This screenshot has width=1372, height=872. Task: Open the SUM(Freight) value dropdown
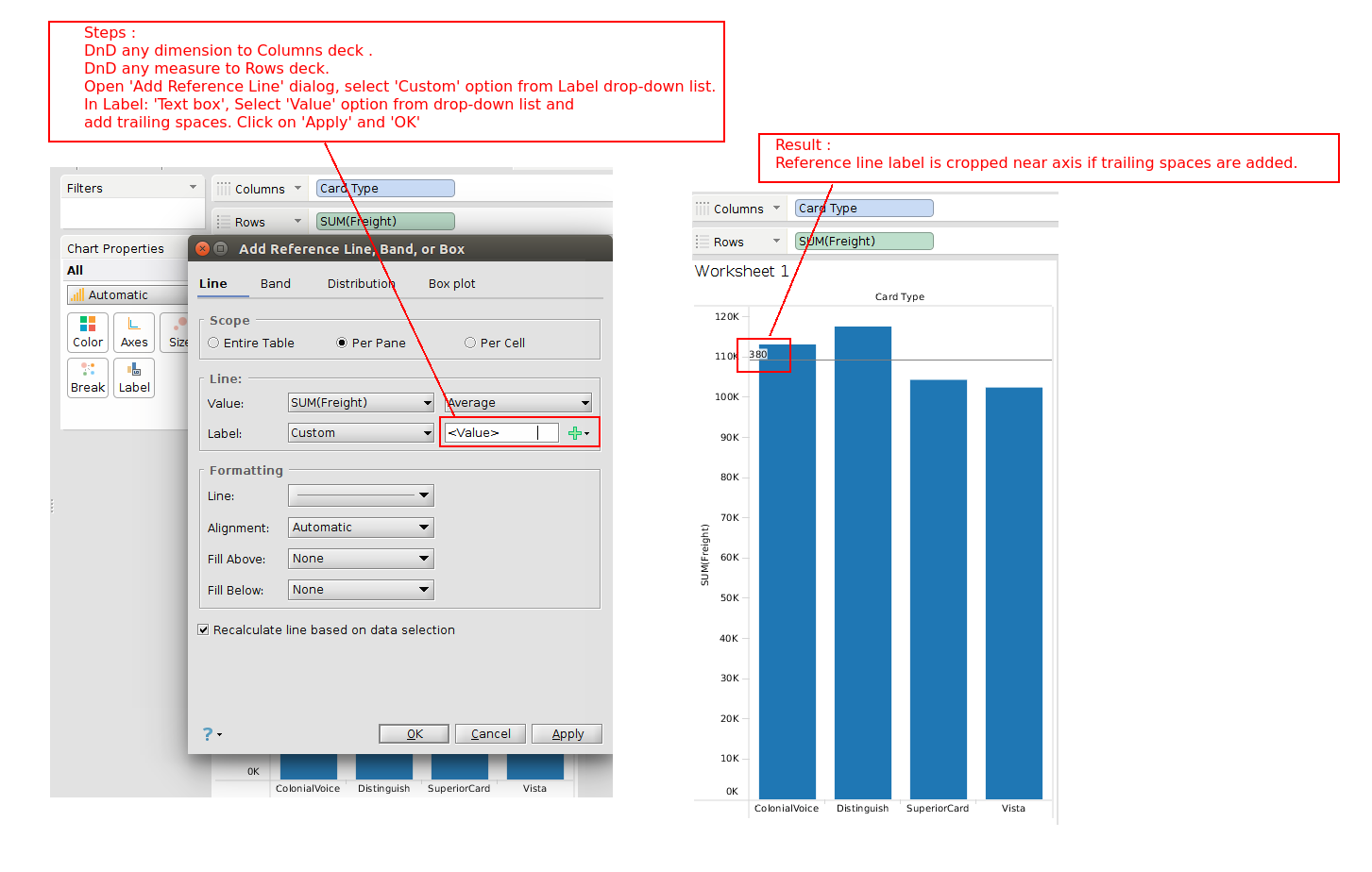(362, 403)
